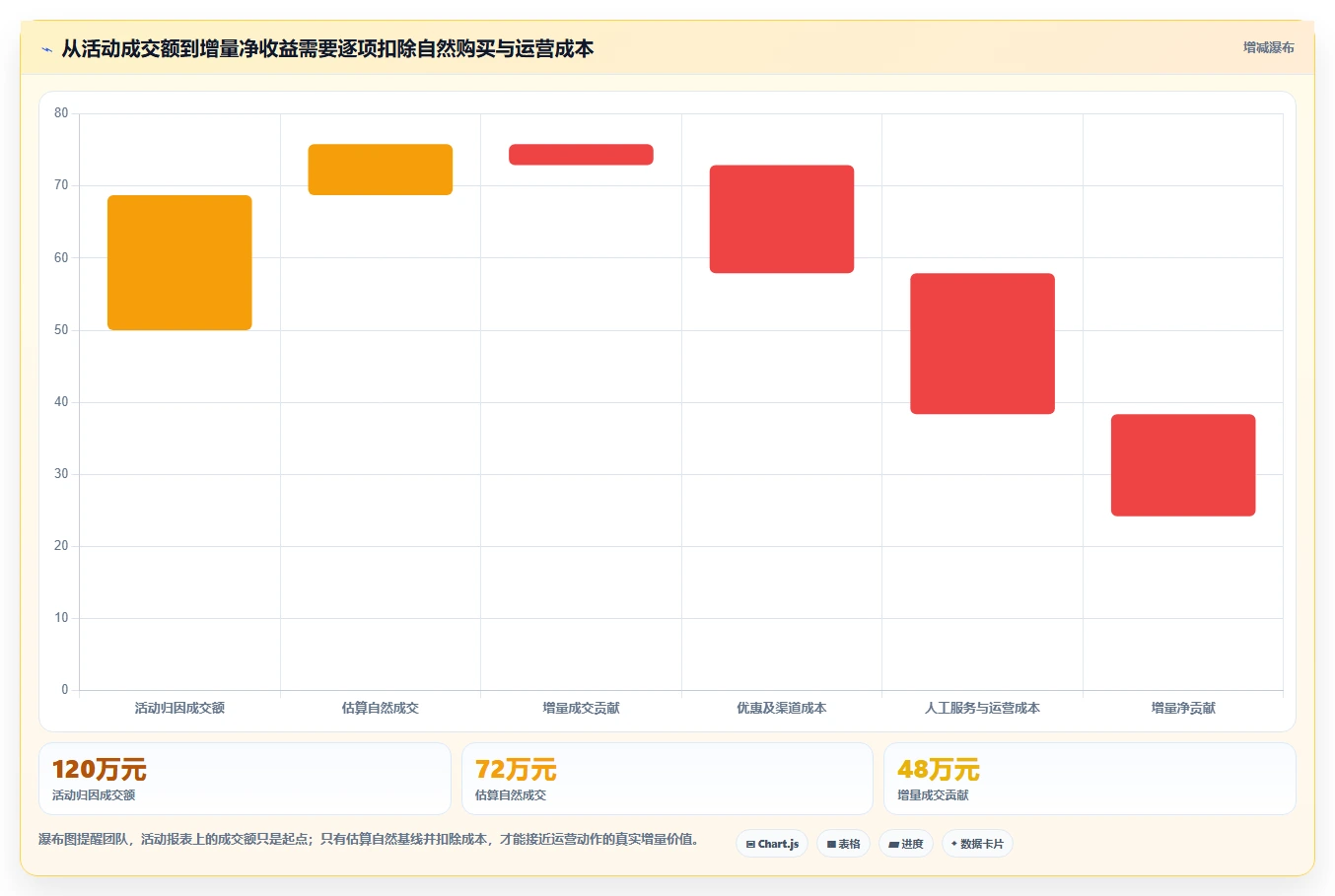Select the thin red 增量成交贡献 bar
This screenshot has height=896, width=1335.
(x=581, y=155)
